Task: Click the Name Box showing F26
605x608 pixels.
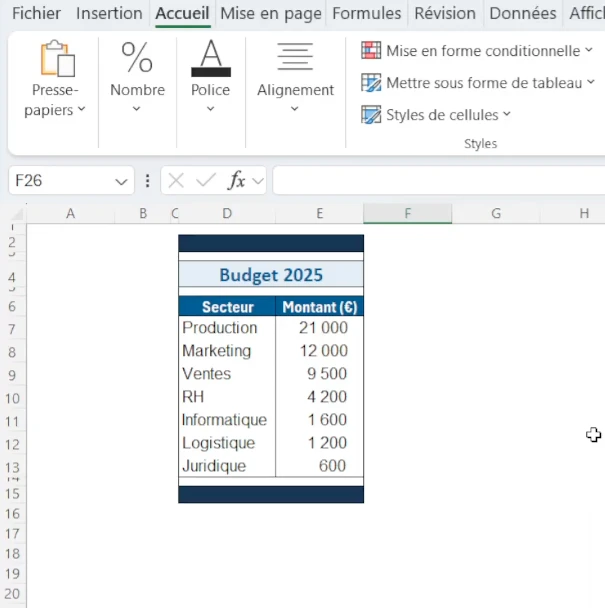Action: [x=71, y=180]
